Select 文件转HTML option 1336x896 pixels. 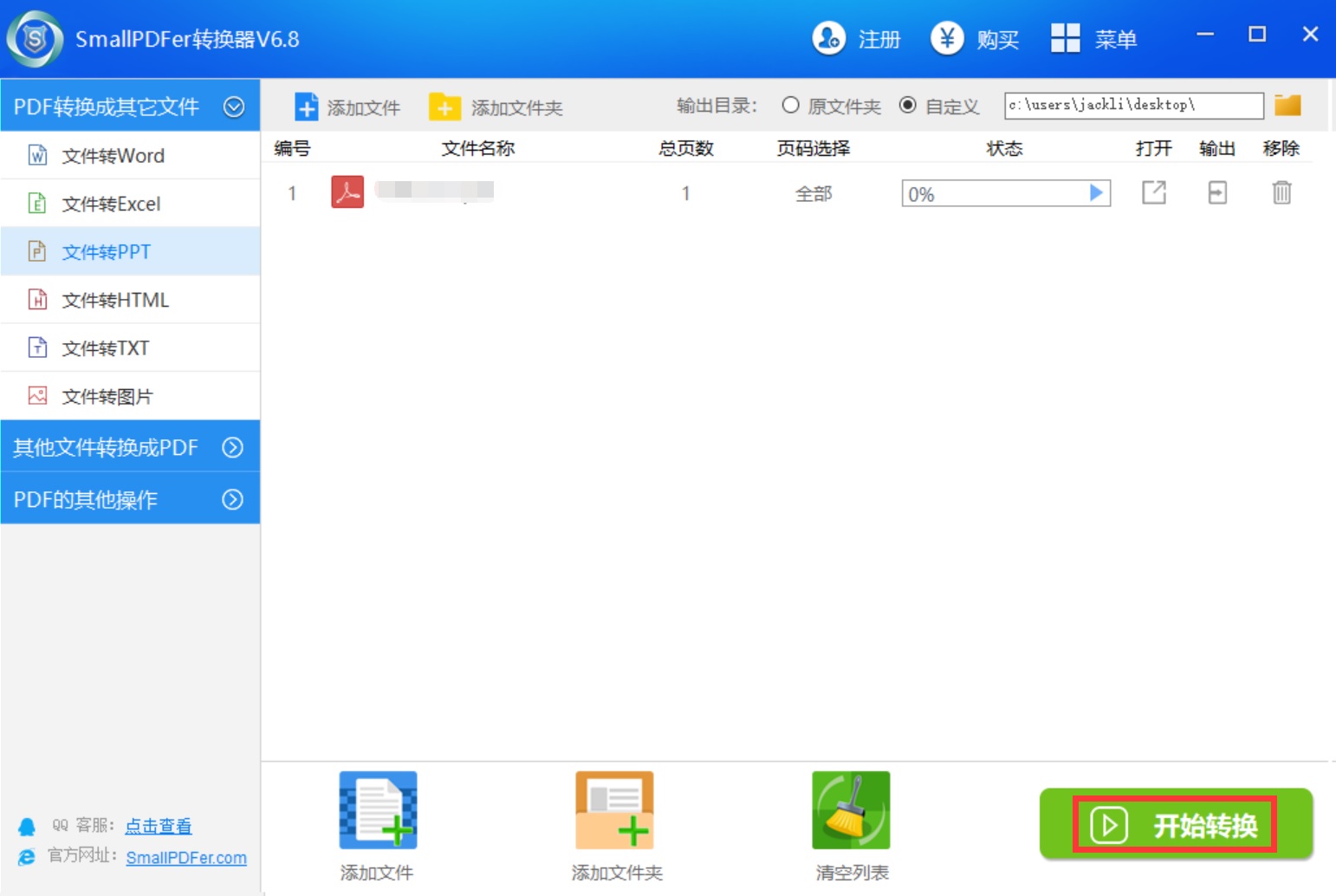(x=130, y=300)
